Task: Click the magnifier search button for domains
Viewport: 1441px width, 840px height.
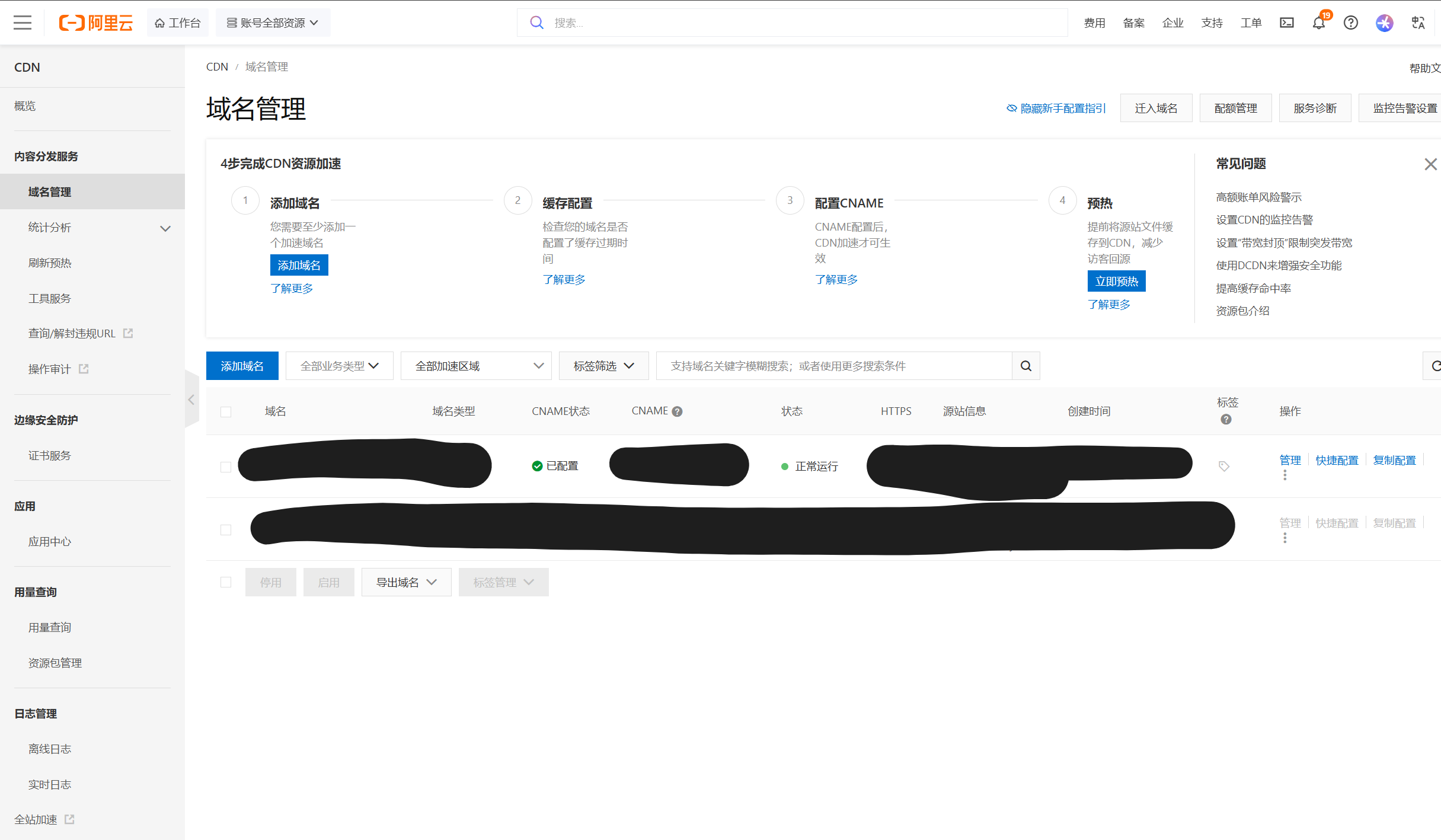Action: point(1026,366)
